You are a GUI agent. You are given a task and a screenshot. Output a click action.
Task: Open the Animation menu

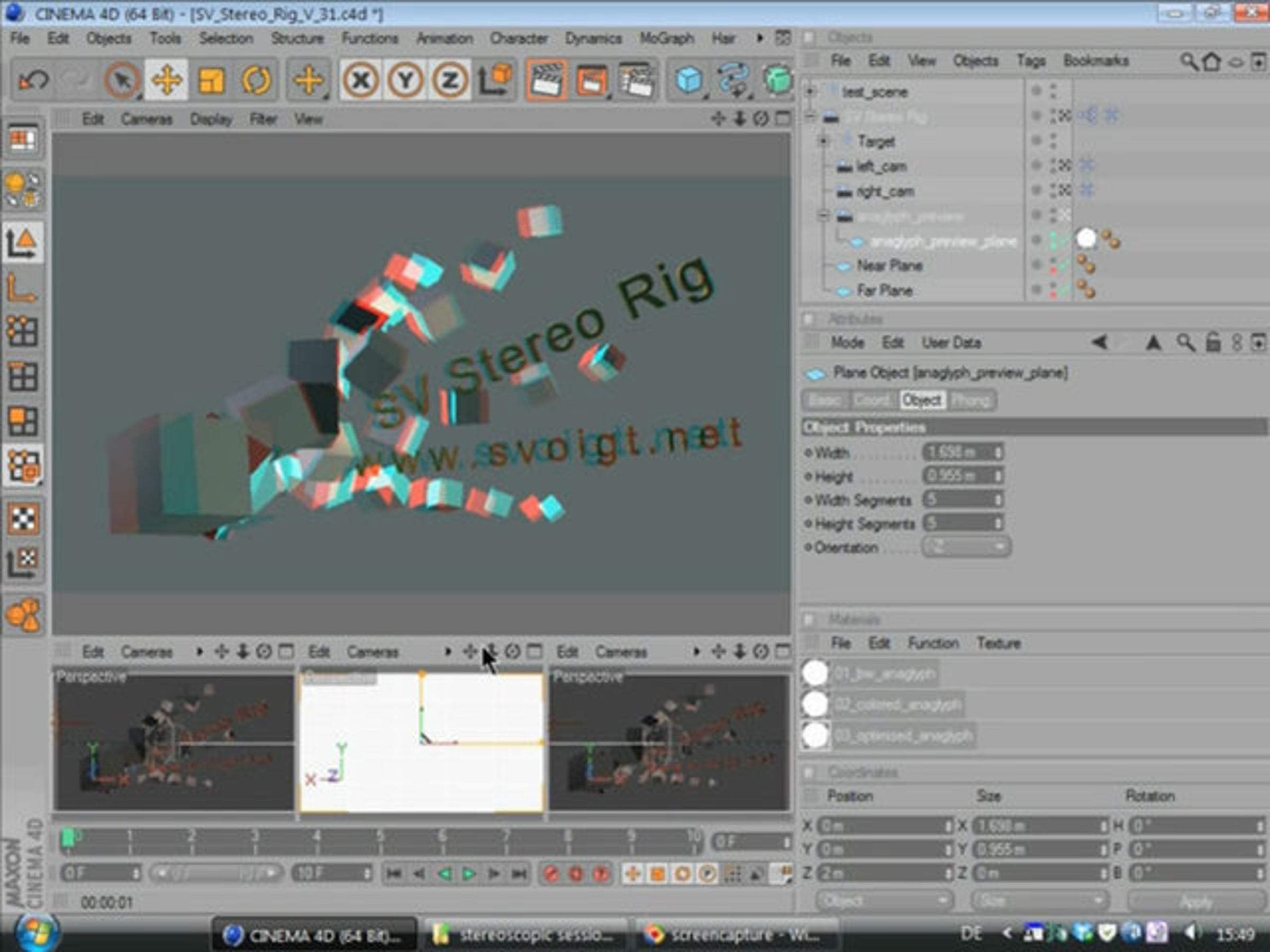coord(445,39)
